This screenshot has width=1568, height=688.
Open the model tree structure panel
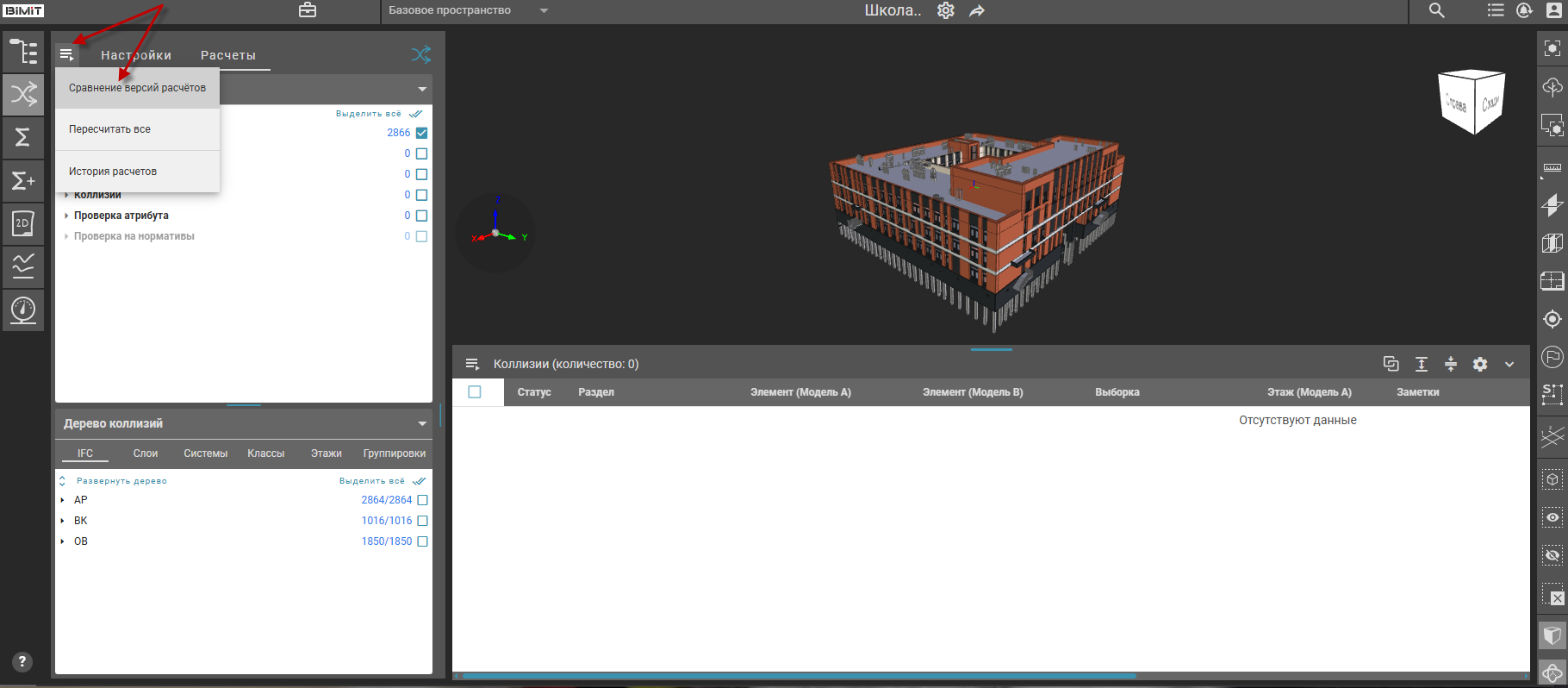point(23,52)
